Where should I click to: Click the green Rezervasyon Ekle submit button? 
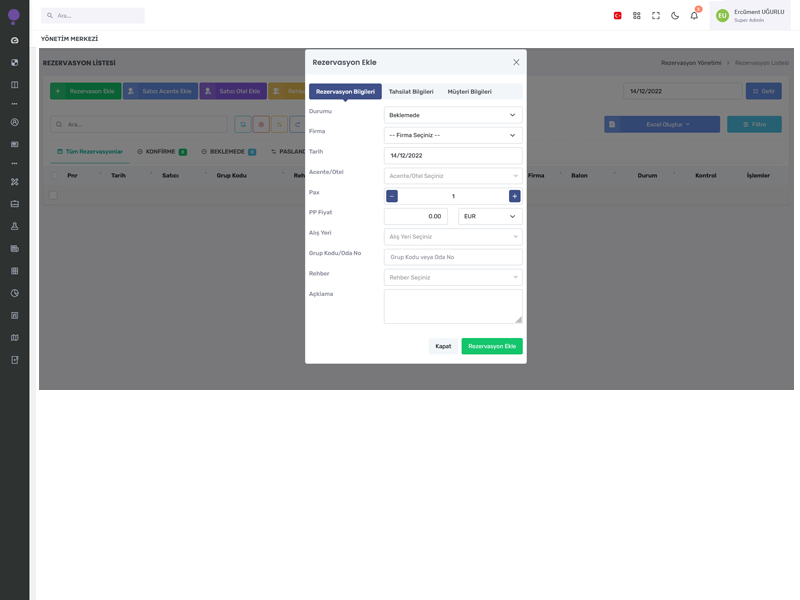492,346
